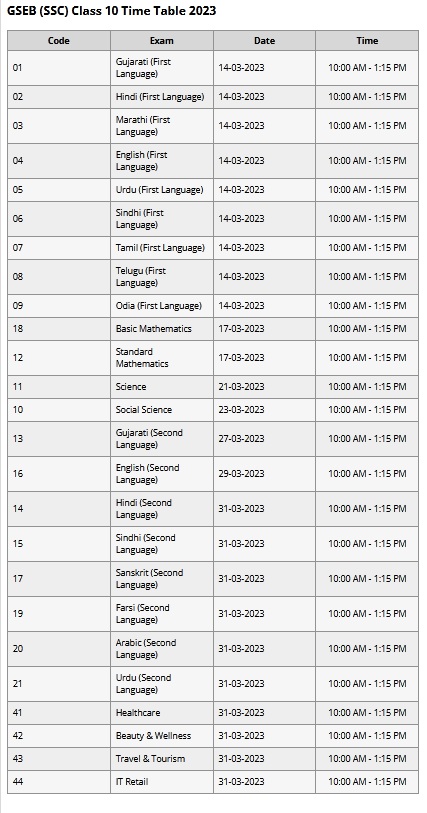427x813 pixels.
Task: Click the IT Retail exam cell
Action: [x=162, y=781]
